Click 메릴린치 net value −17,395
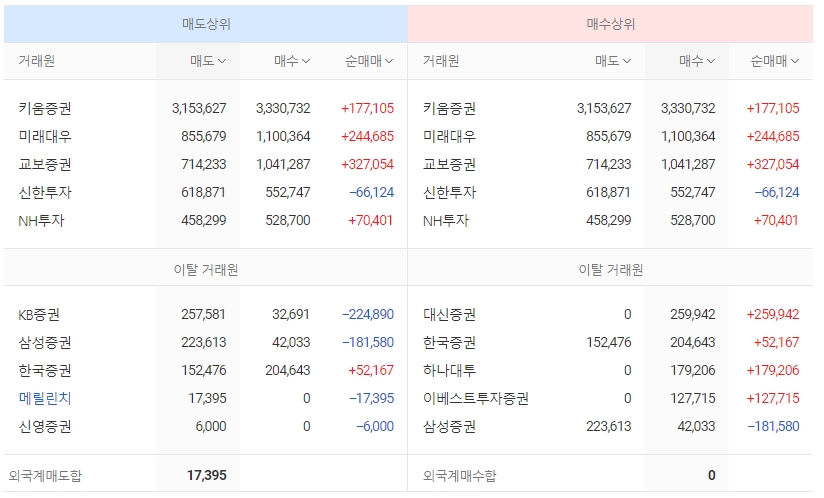The width and height of the screenshot is (824, 498). coord(372,398)
